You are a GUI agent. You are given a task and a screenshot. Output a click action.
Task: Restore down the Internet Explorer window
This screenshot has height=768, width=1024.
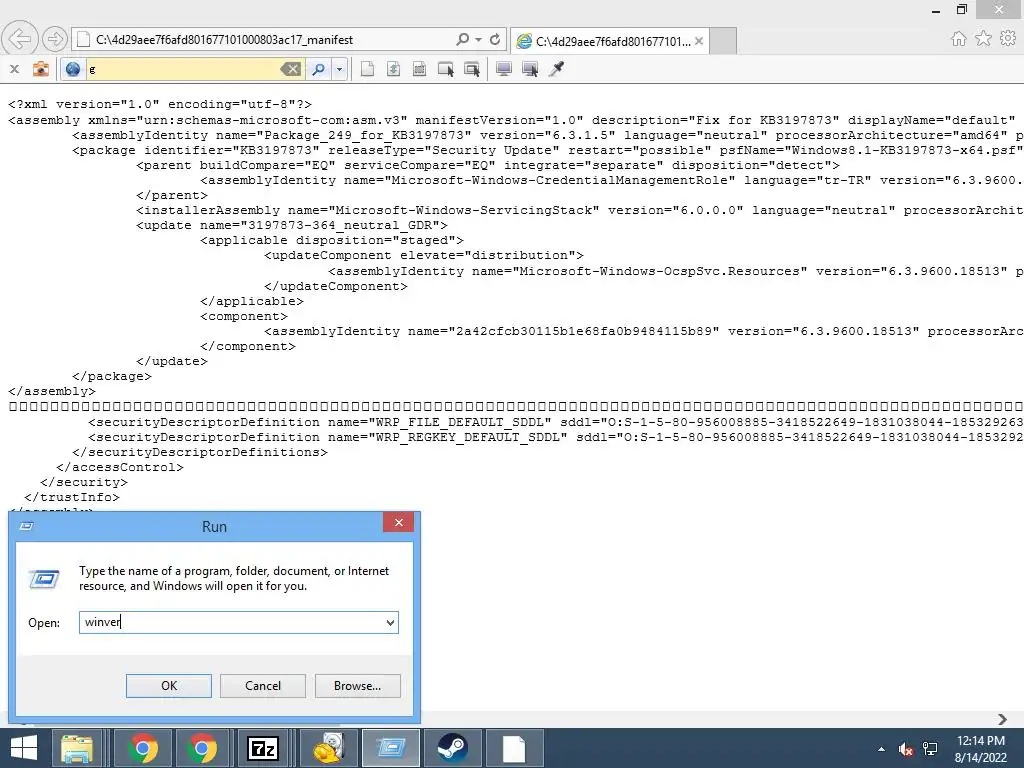click(x=961, y=9)
